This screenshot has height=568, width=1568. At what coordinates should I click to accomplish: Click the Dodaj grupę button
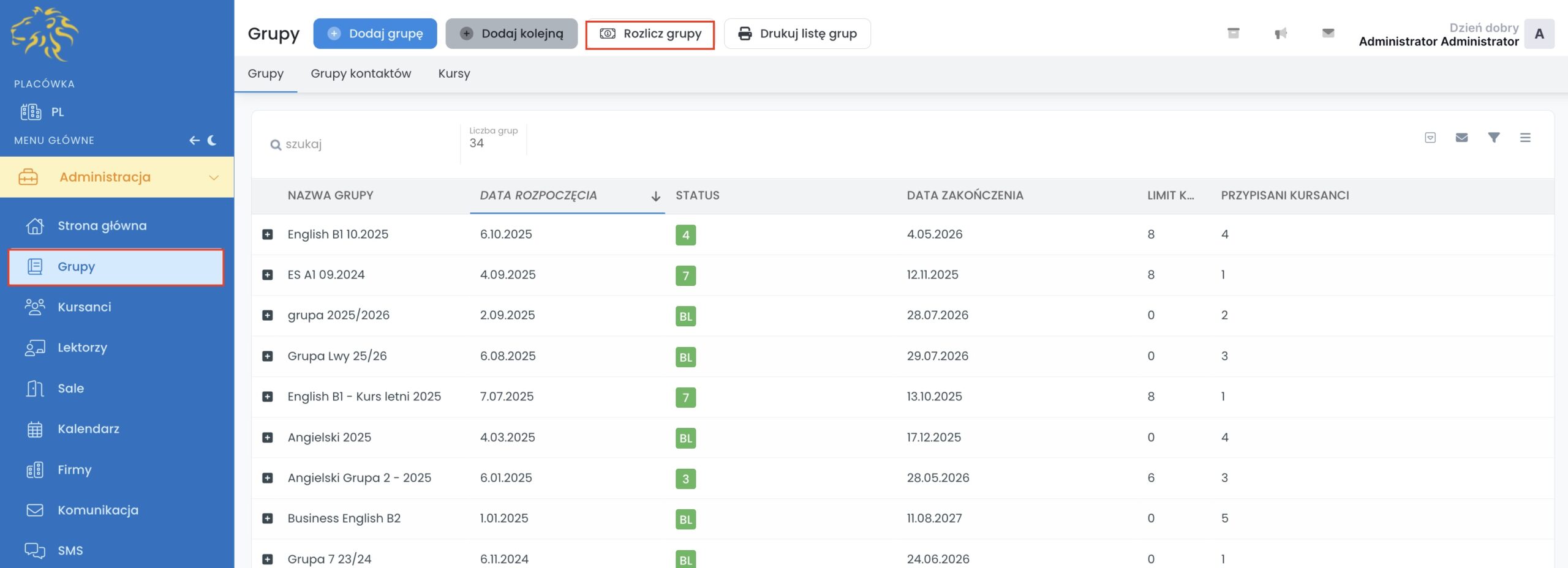tap(375, 34)
